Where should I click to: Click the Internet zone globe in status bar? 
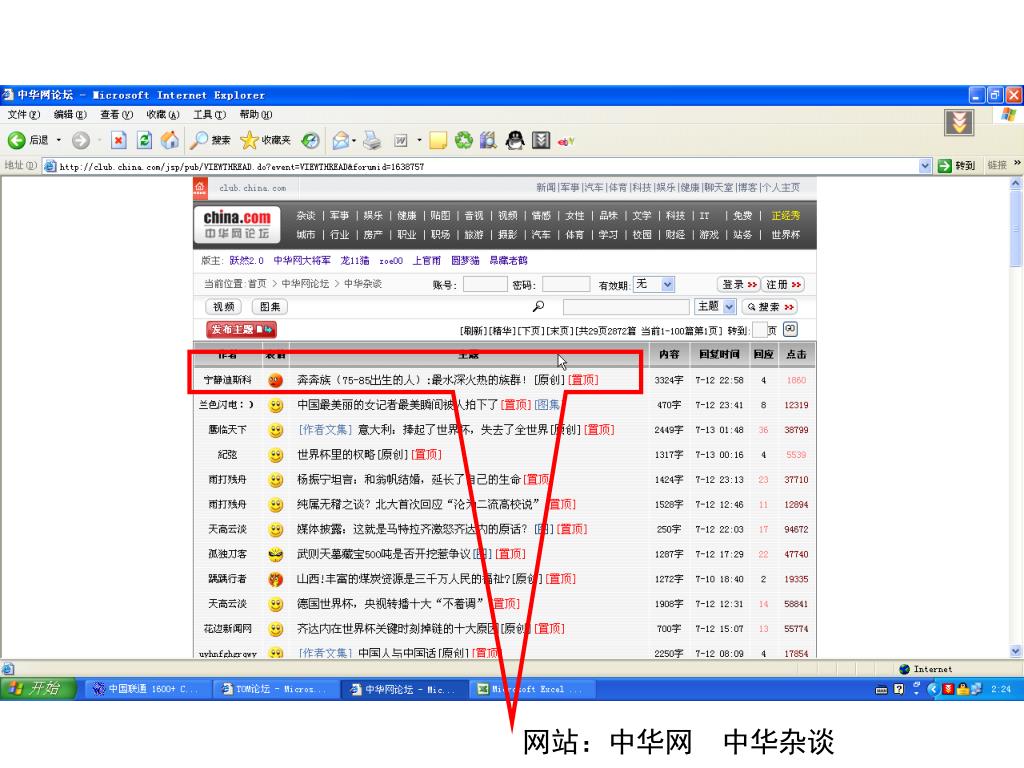coord(904,669)
